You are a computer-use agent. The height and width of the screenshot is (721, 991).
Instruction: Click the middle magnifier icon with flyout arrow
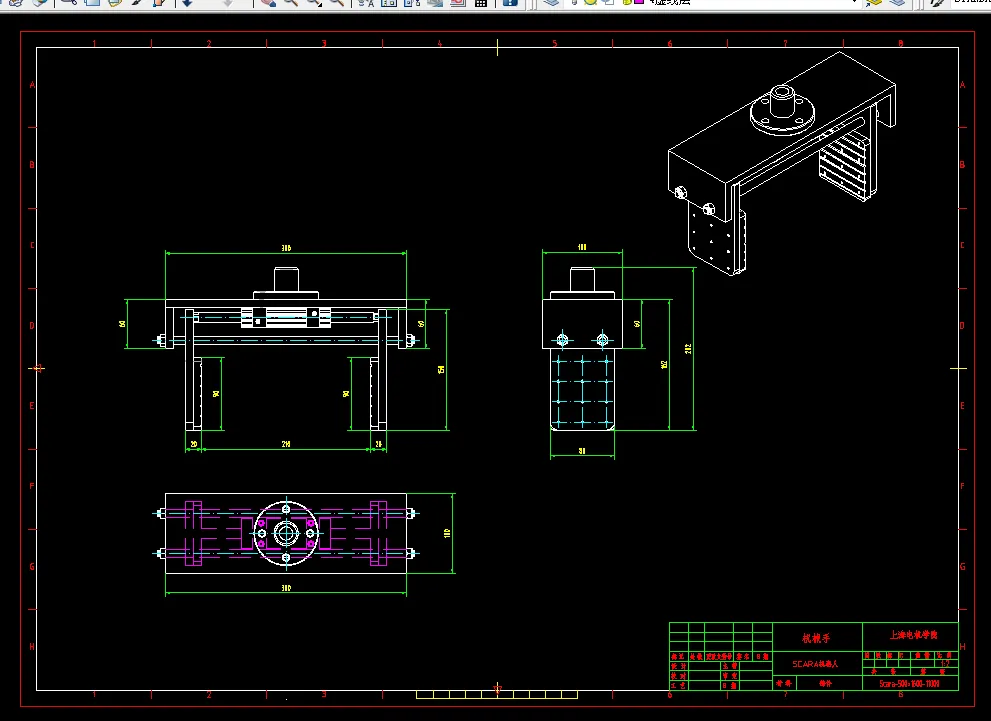tap(314, 3)
